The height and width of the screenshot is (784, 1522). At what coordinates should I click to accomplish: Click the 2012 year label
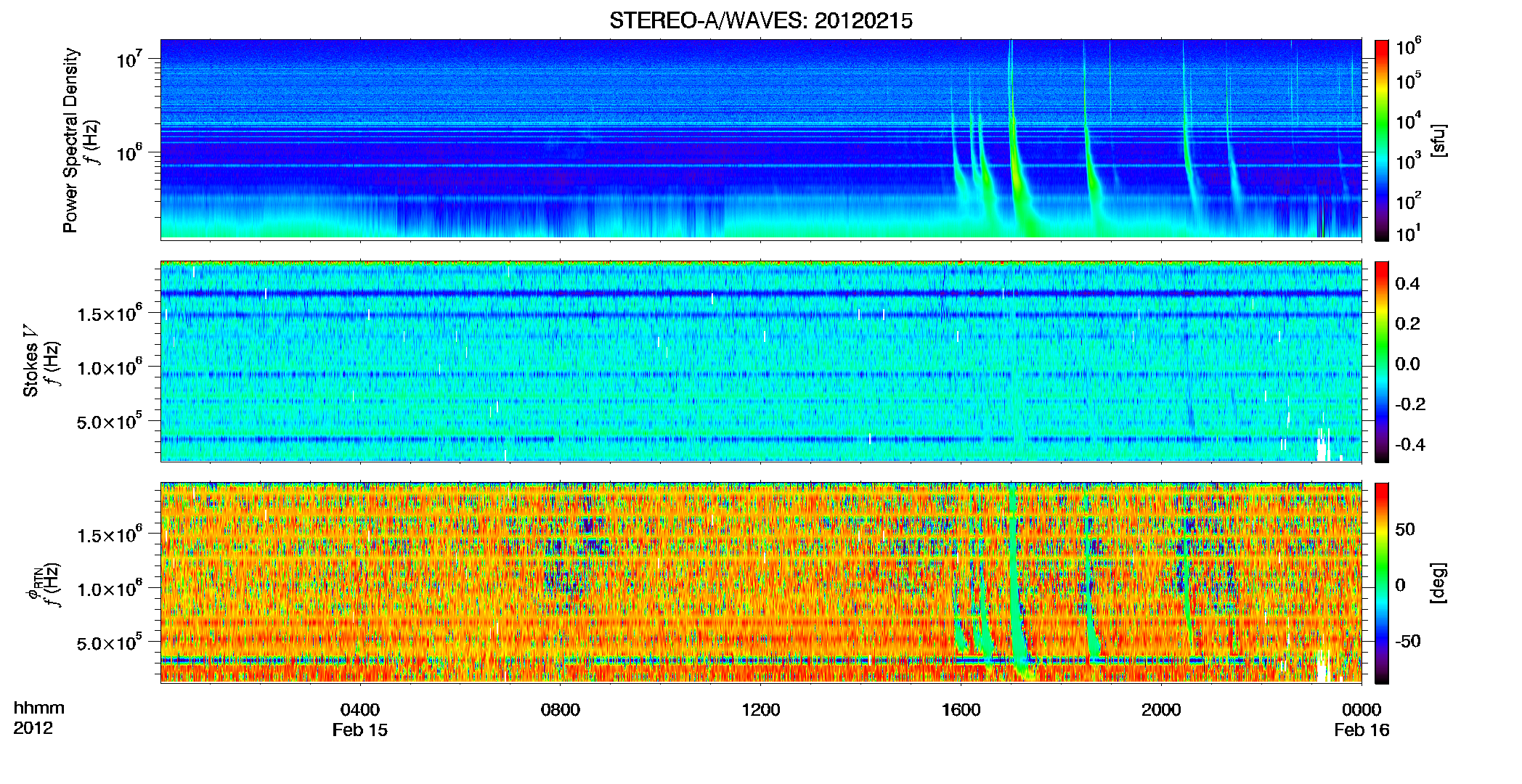[x=33, y=728]
